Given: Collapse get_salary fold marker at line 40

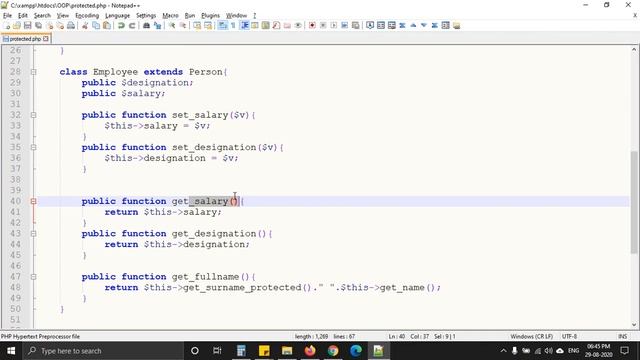Looking at the screenshot, I should [33, 201].
